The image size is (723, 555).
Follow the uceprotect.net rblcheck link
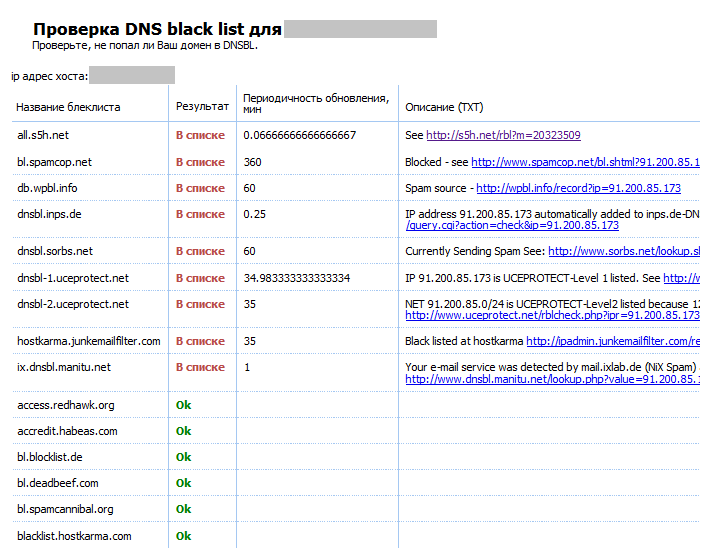(x=551, y=316)
